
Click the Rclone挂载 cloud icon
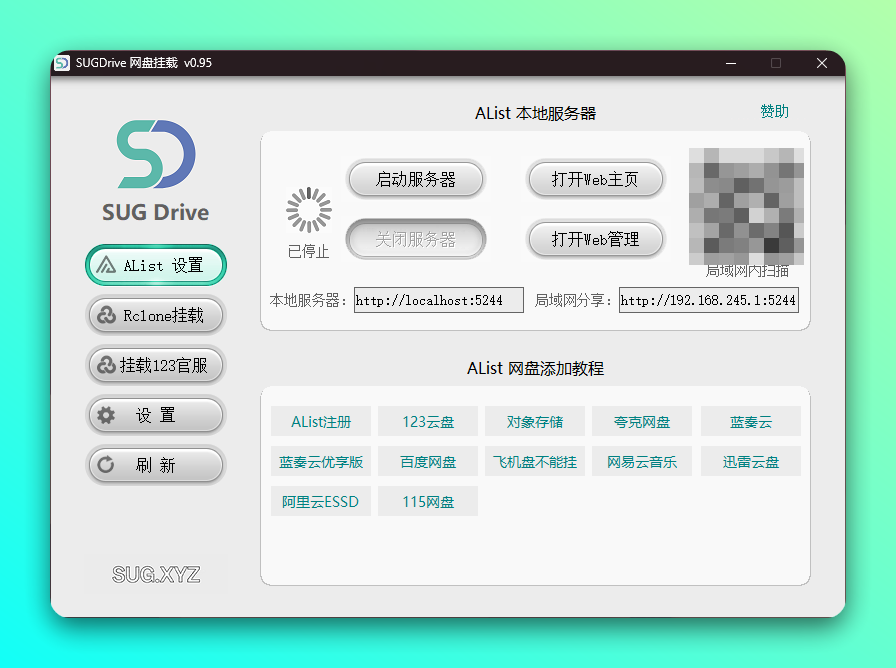tap(106, 315)
